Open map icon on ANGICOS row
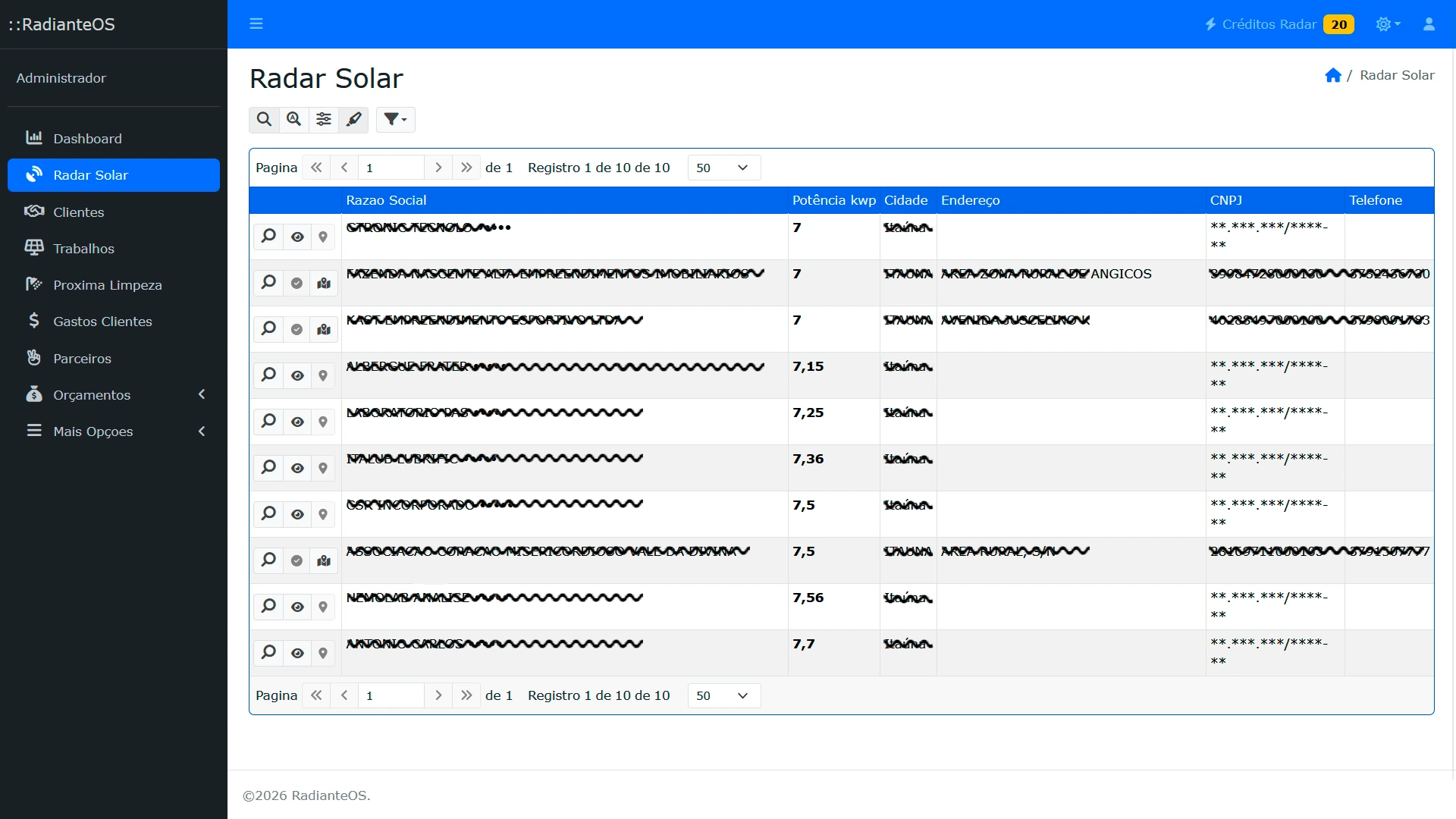The width and height of the screenshot is (1456, 819). [324, 283]
